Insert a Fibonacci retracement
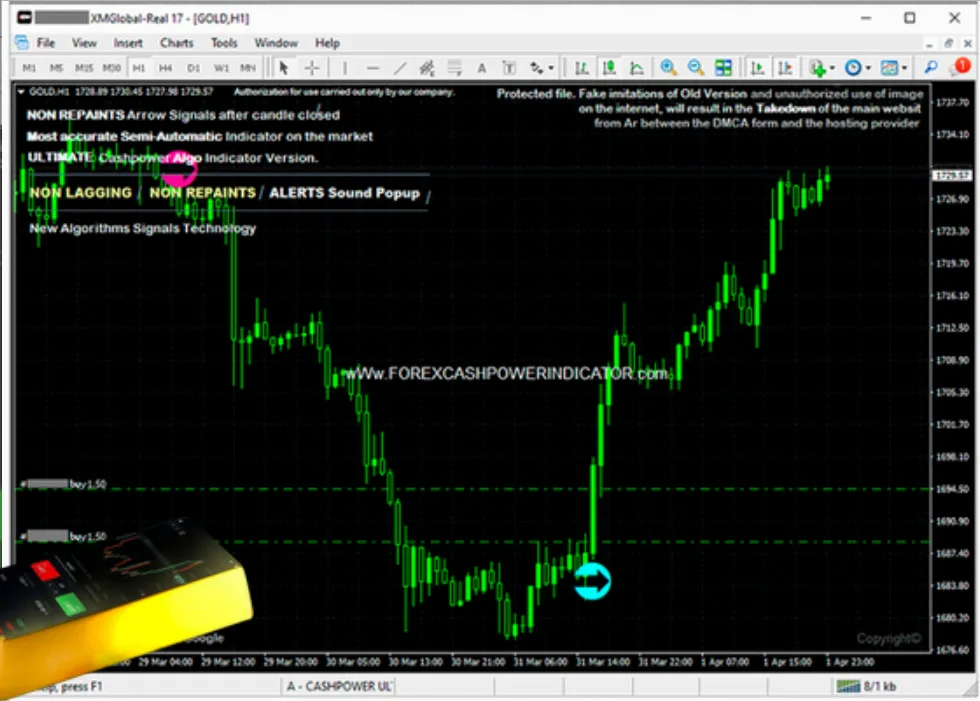 [x=425, y=67]
